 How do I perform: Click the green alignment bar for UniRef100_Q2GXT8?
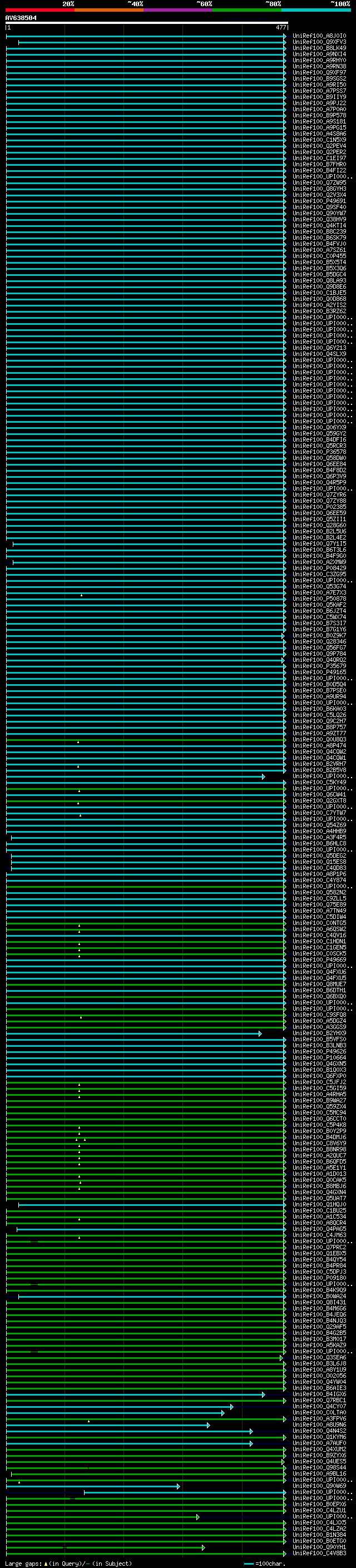[x=146, y=800]
